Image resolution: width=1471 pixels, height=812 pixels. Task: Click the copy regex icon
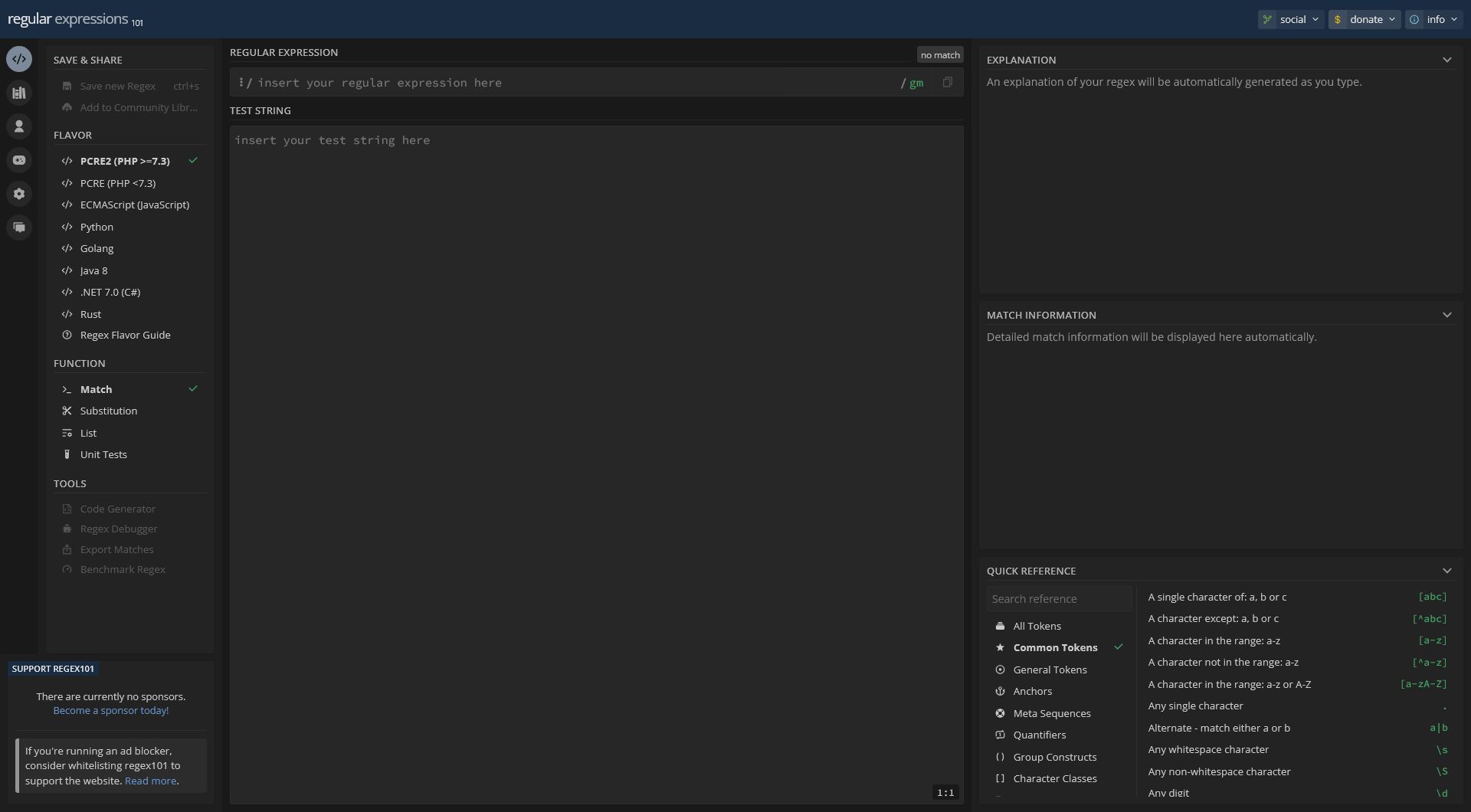coord(947,83)
